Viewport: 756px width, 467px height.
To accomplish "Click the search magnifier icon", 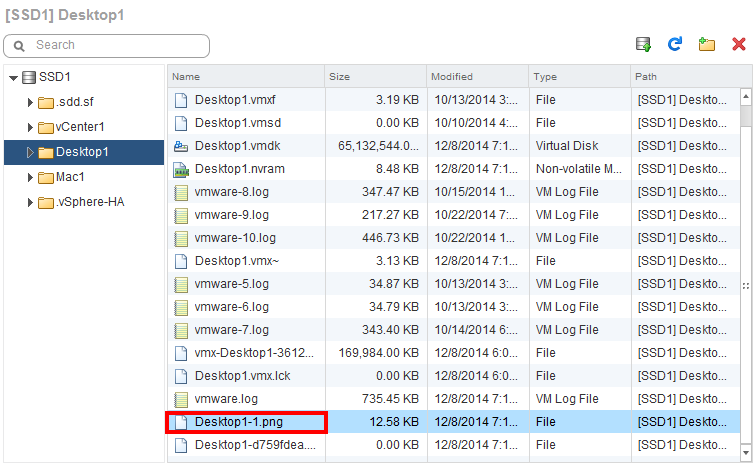I will tap(19, 46).
